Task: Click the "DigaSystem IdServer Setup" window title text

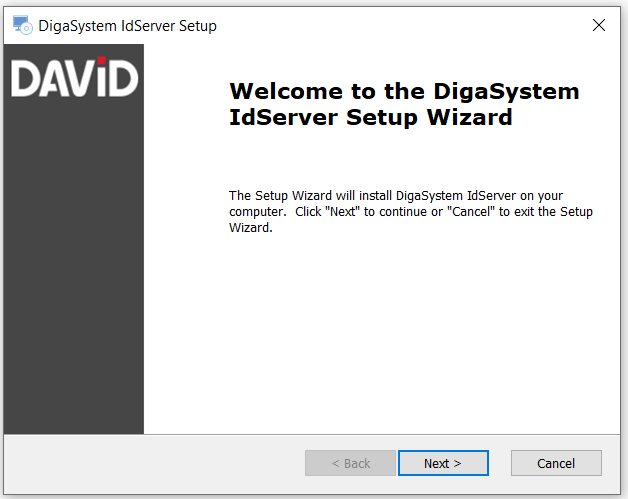Action: [x=127, y=26]
